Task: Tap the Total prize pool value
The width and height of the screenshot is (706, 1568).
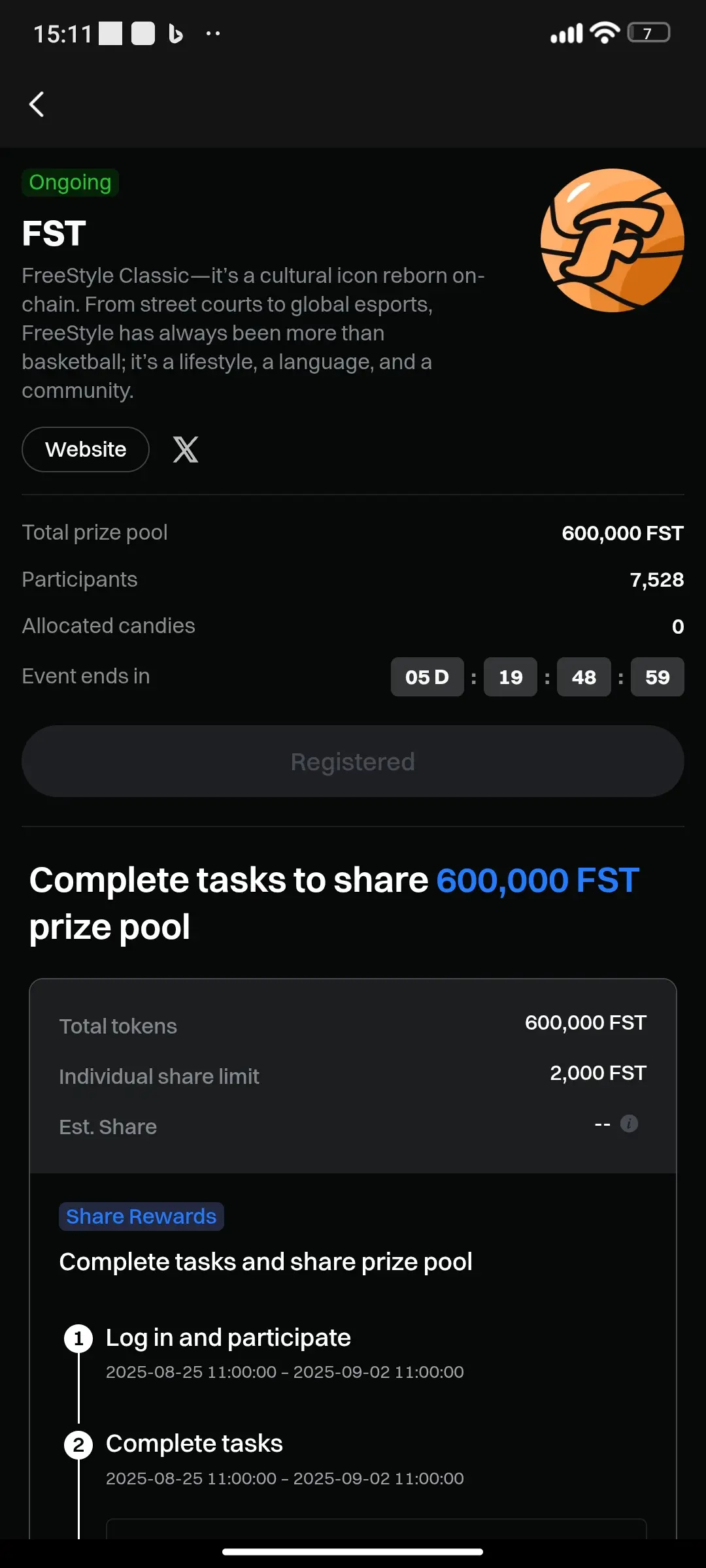Action: click(x=622, y=533)
